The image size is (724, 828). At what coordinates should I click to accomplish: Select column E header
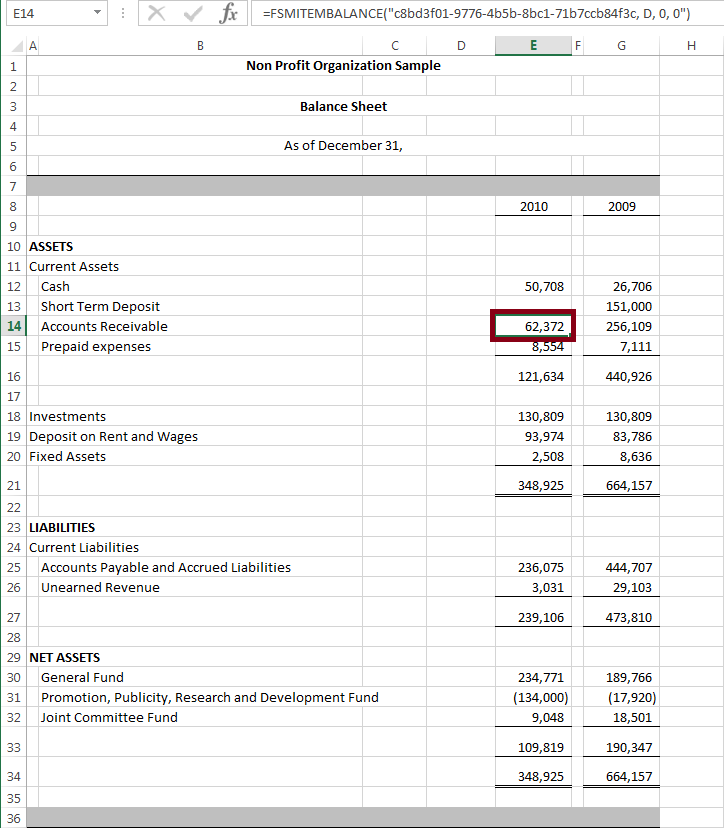coord(533,45)
